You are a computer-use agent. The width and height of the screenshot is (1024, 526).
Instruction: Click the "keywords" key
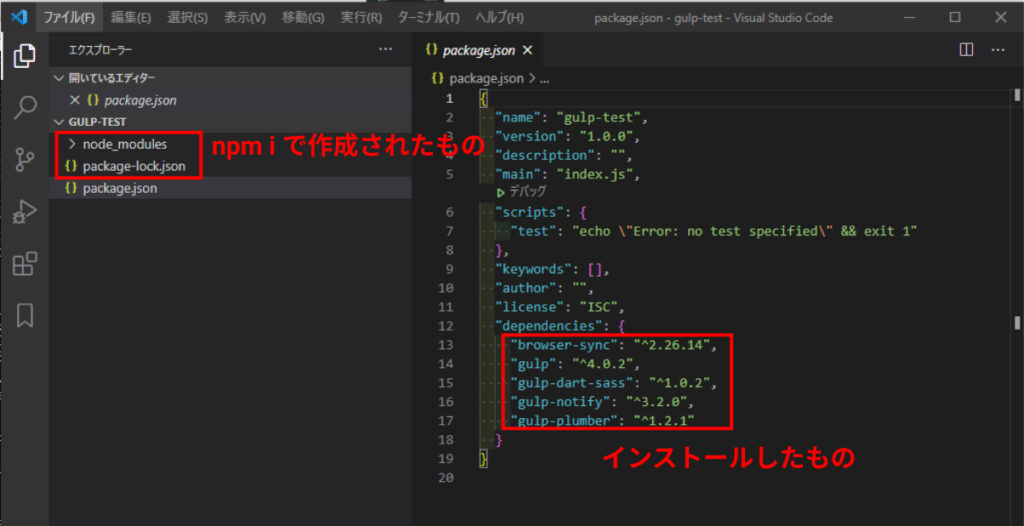pyautogui.click(x=536, y=269)
